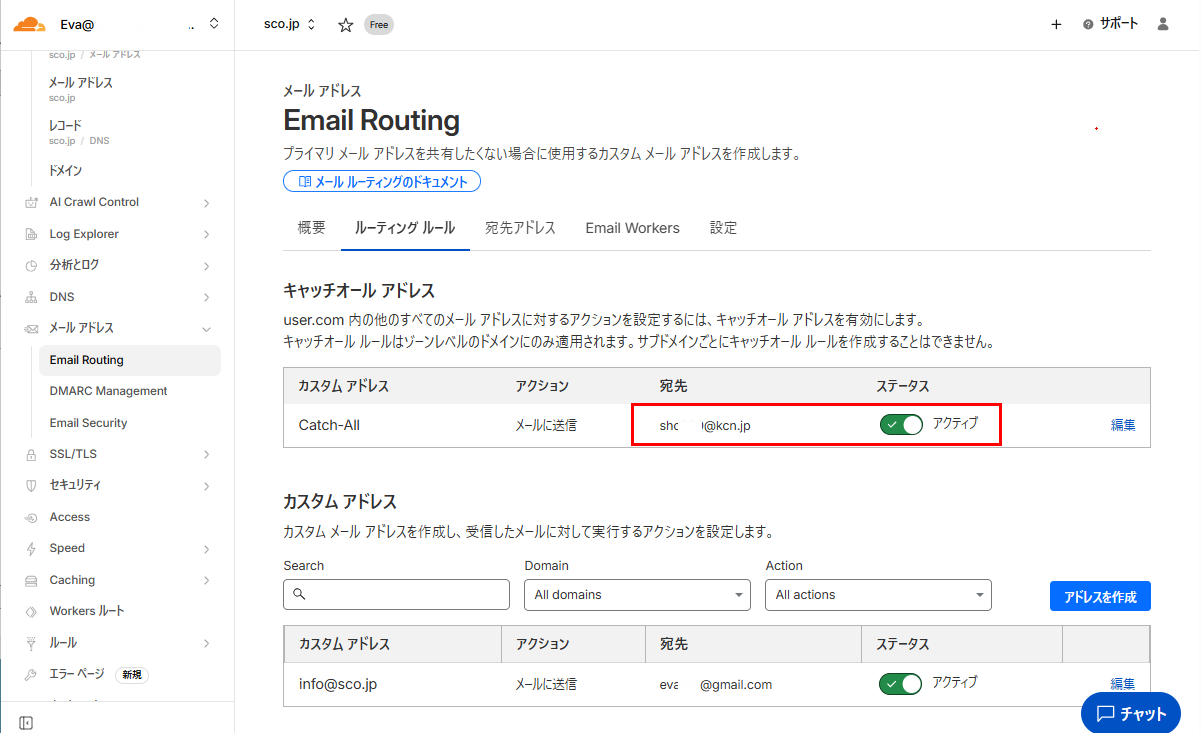Open the All domains dropdown

636,595
